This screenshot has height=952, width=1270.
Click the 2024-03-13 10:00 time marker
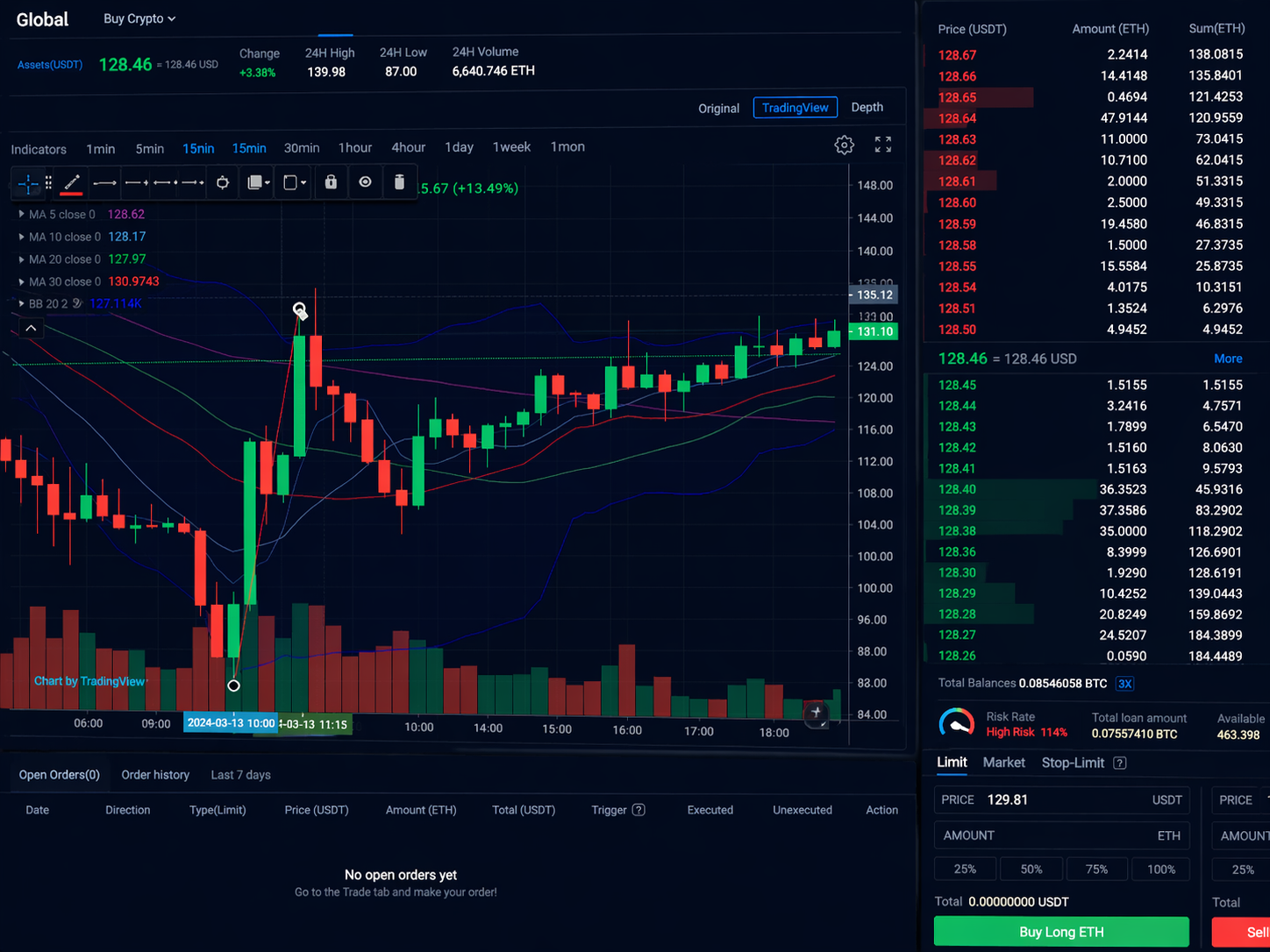(232, 723)
